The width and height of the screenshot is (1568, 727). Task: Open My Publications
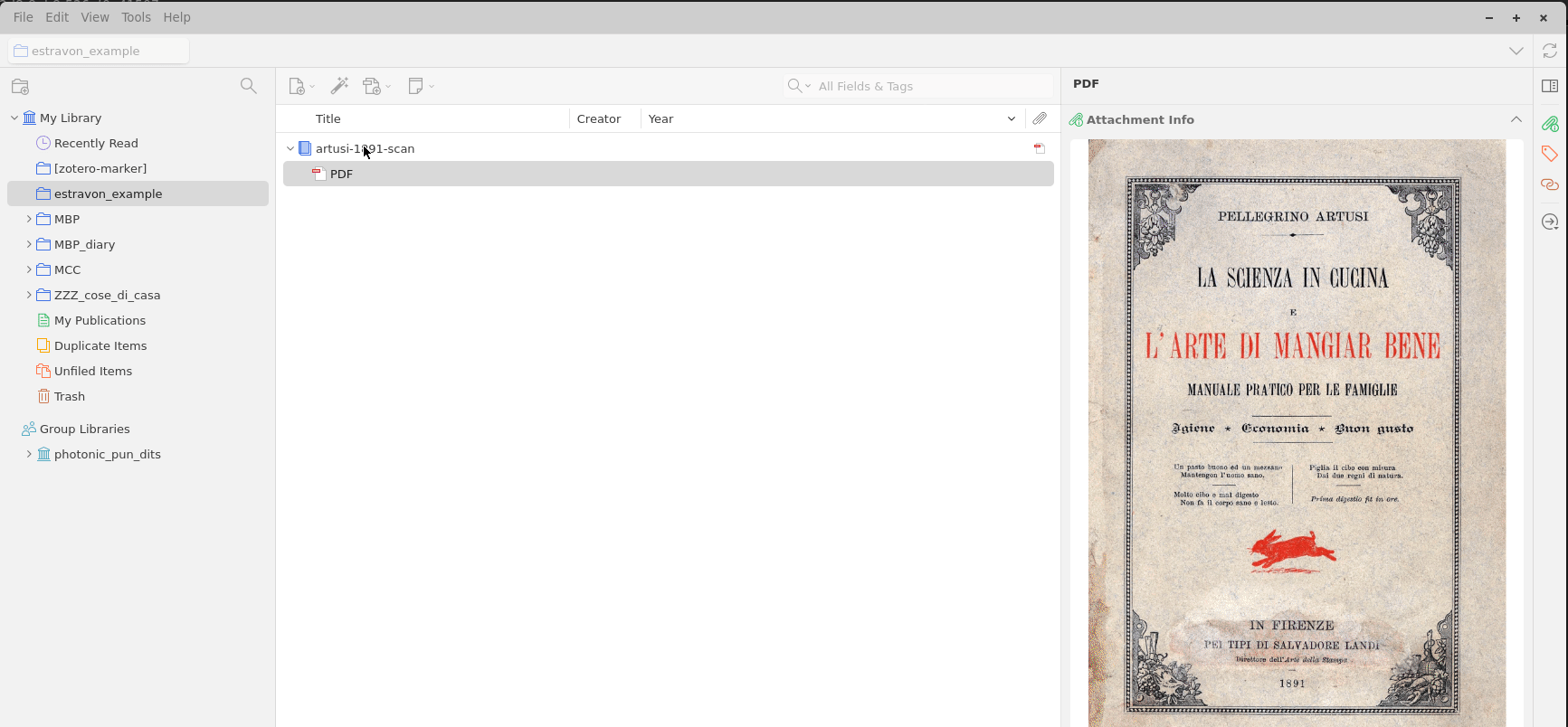(x=100, y=320)
